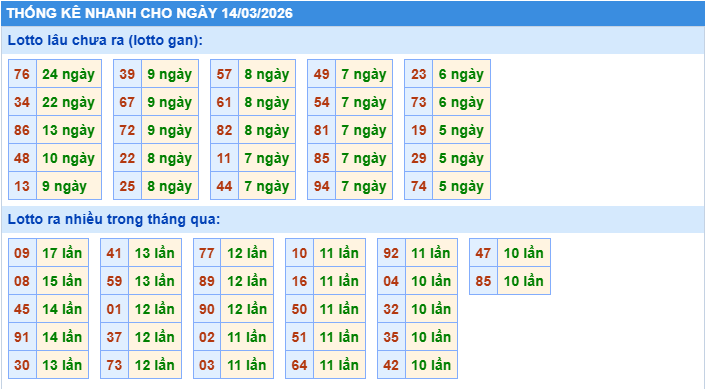Screen dimensions: 707x389
Task: Click the "8 ngày" cell beside number 61
Action: [267, 102]
